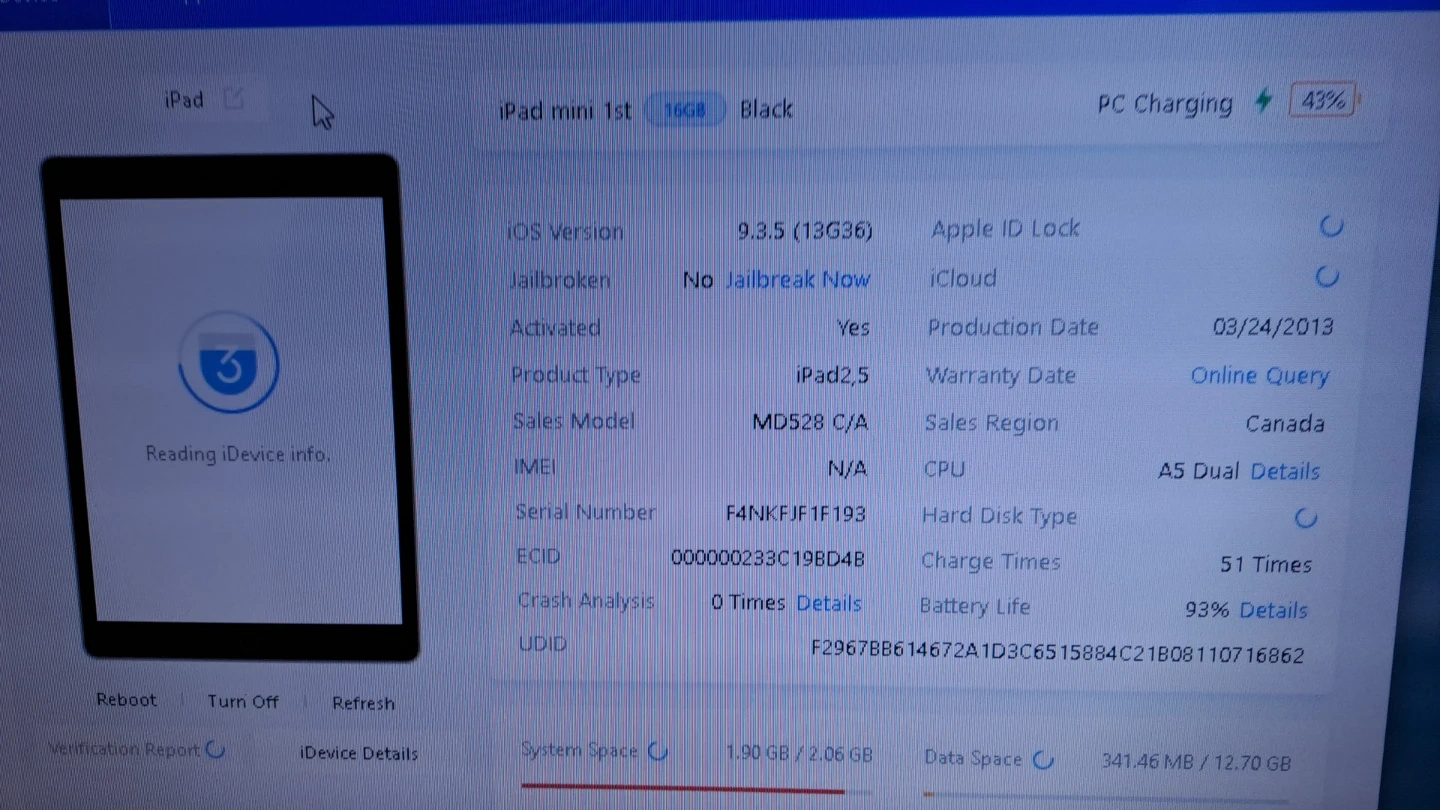This screenshot has height=810, width=1440.
Task: Click the iCloud status loading spinner
Action: coord(1327,277)
